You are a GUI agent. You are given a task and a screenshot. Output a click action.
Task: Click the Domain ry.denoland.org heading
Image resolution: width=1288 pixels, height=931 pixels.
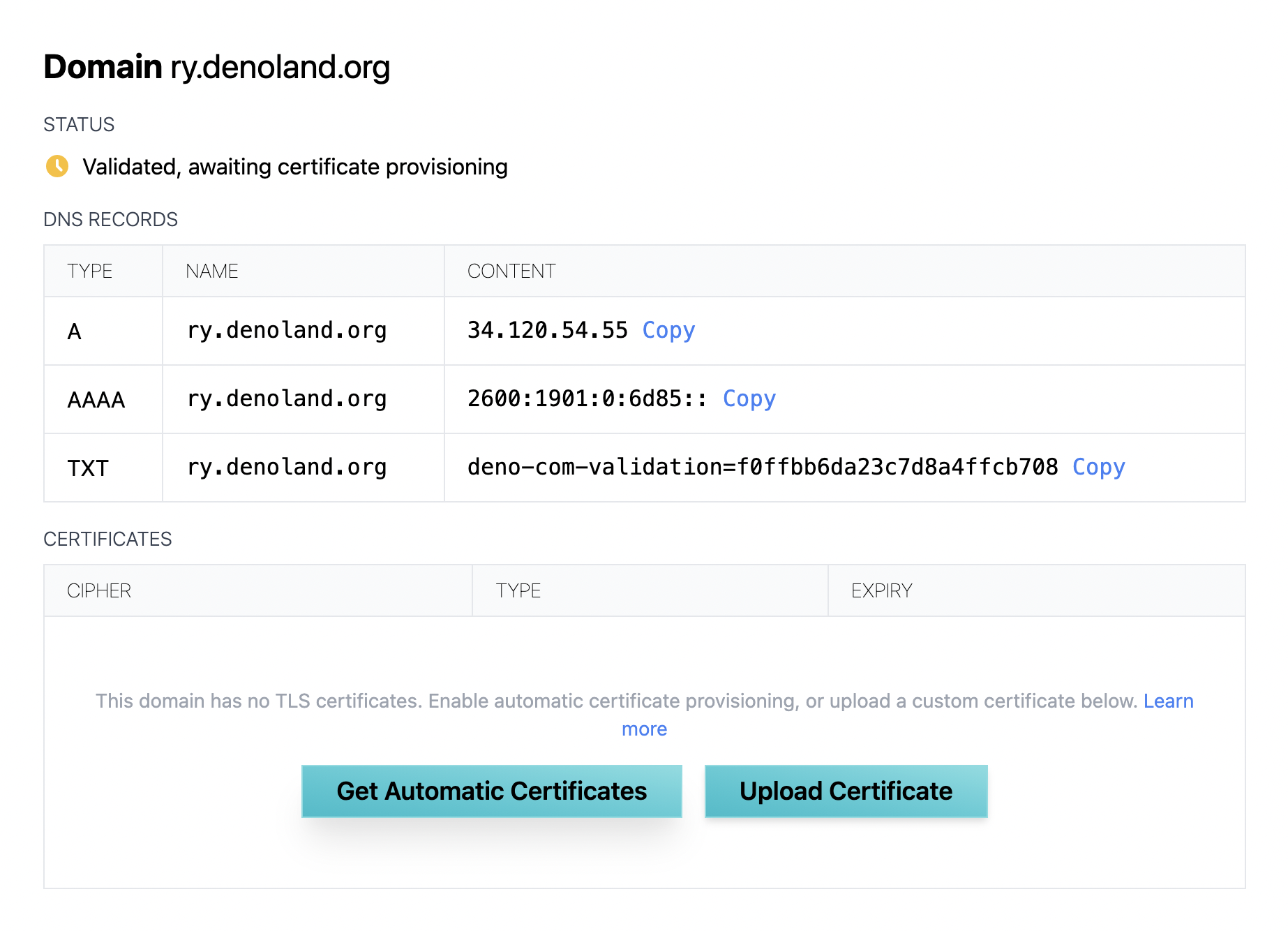click(216, 67)
